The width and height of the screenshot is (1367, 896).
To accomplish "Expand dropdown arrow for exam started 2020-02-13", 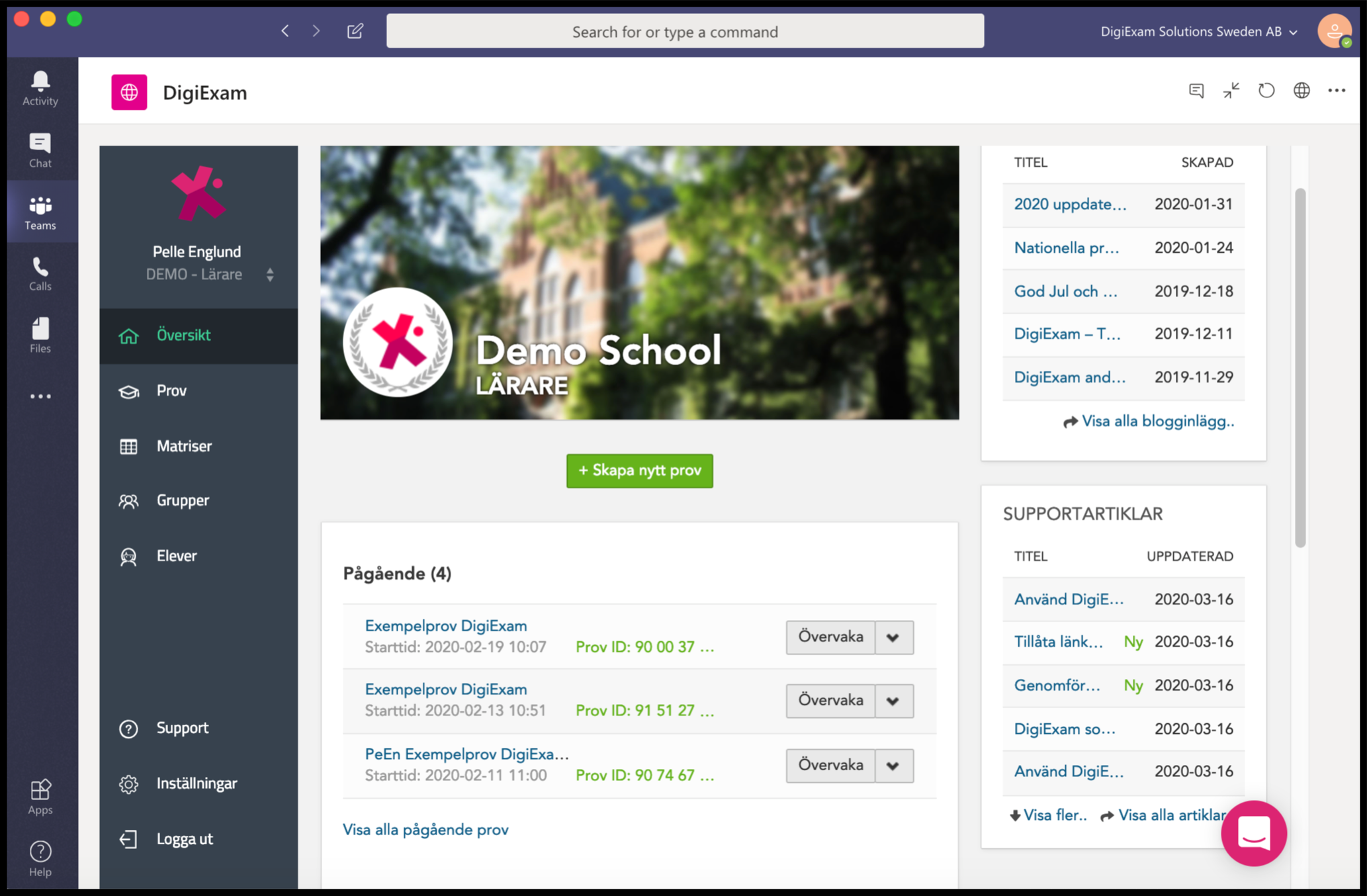I will point(894,701).
